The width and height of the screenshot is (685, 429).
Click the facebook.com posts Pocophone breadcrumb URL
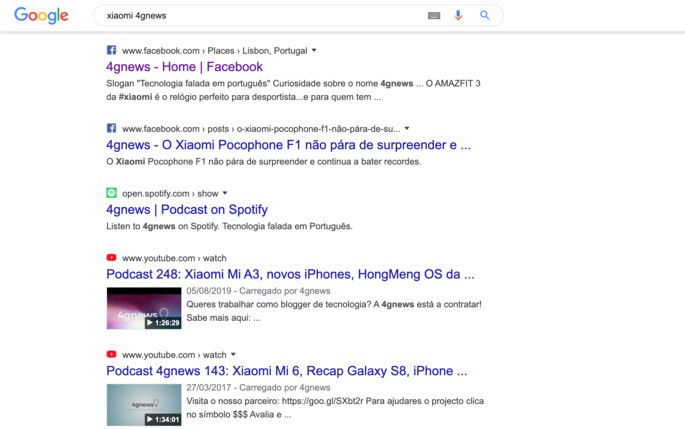(x=261, y=129)
